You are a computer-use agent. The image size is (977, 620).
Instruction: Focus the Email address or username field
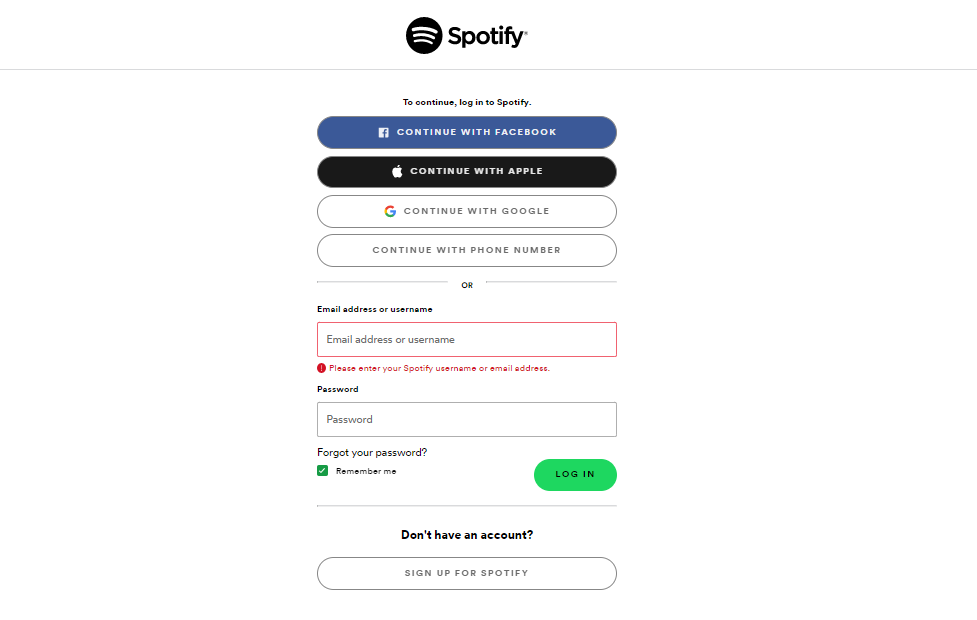tap(466, 339)
